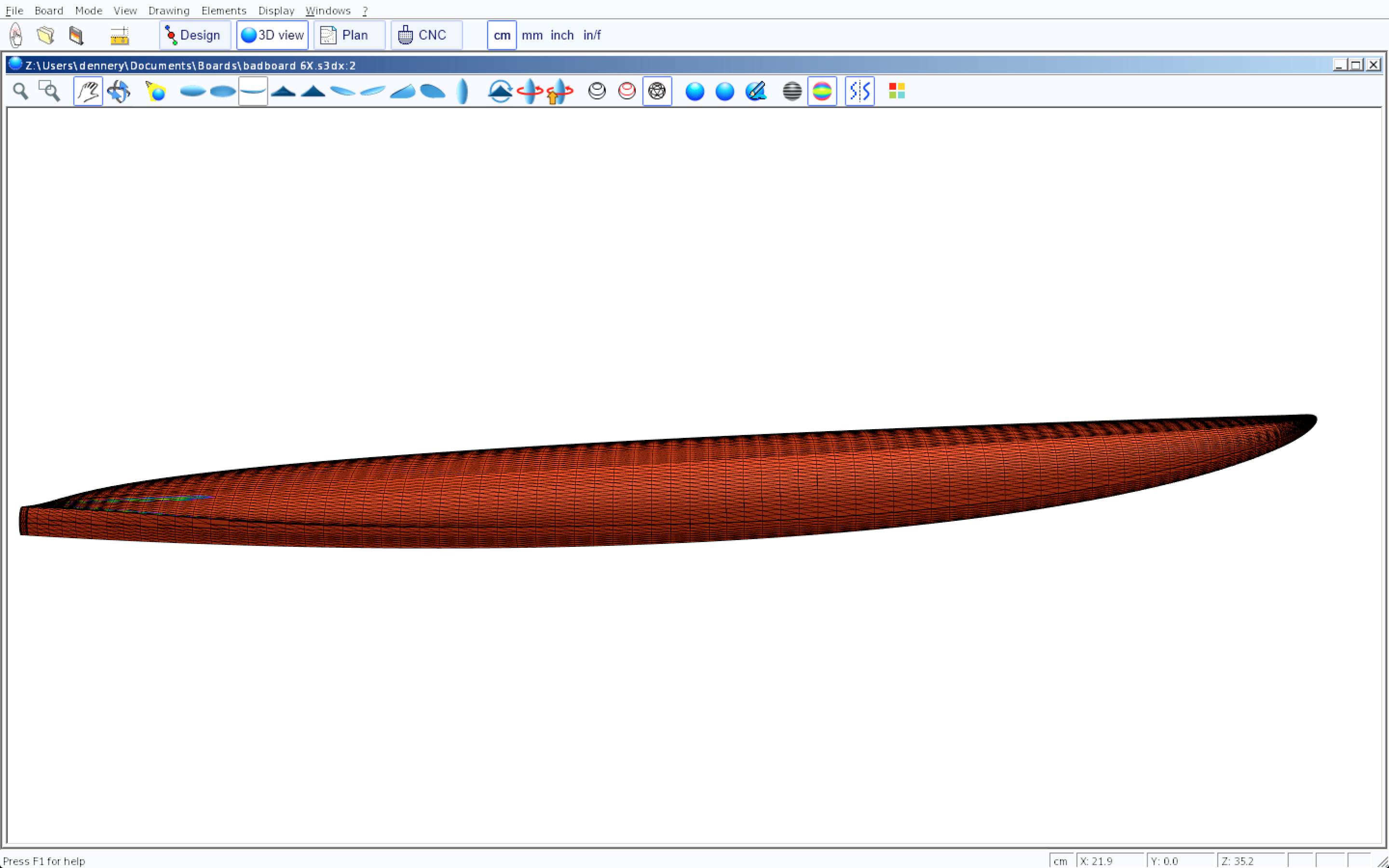Select the pan hand tool
This screenshot has height=868, width=1389.
tap(88, 91)
